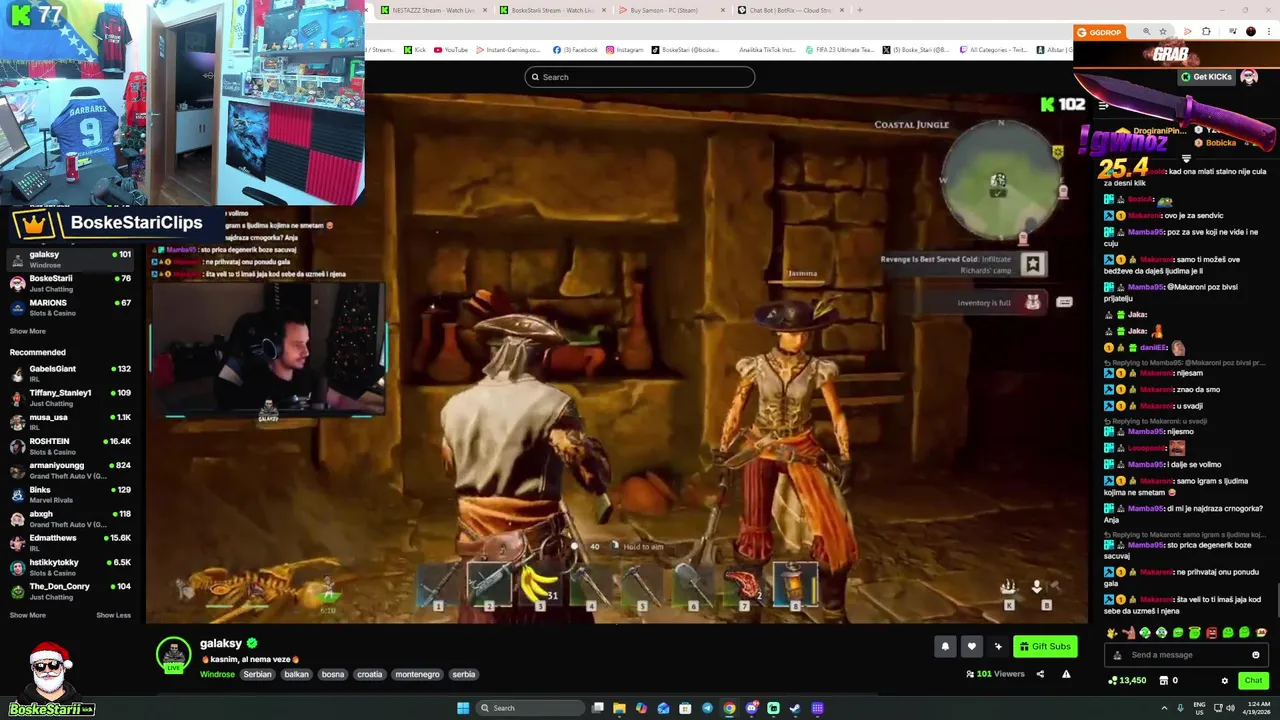Click the Kick search field
Image resolution: width=1280 pixels, height=720 pixels.
639,77
